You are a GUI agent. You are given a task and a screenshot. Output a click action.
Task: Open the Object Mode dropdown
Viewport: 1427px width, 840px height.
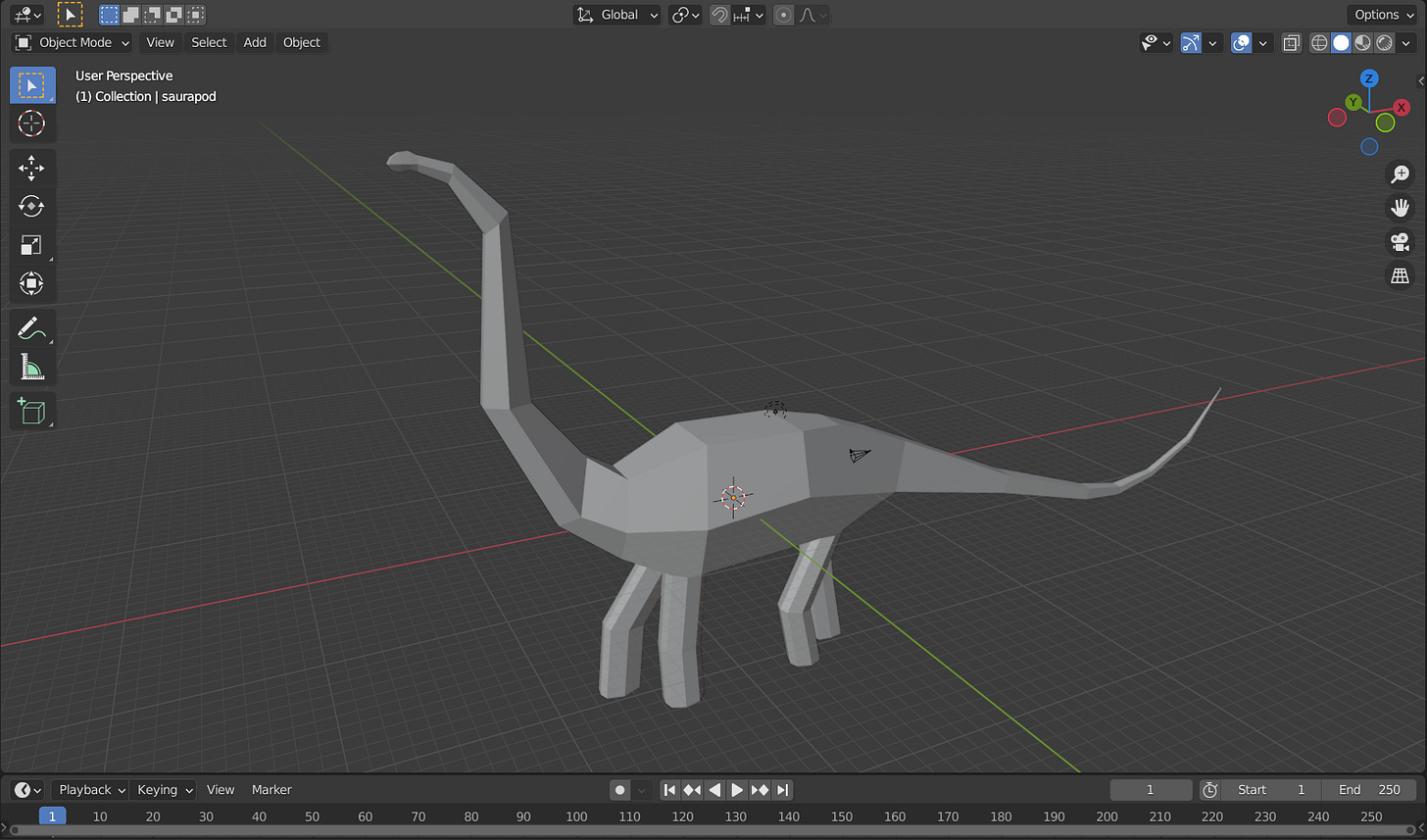tap(73, 43)
